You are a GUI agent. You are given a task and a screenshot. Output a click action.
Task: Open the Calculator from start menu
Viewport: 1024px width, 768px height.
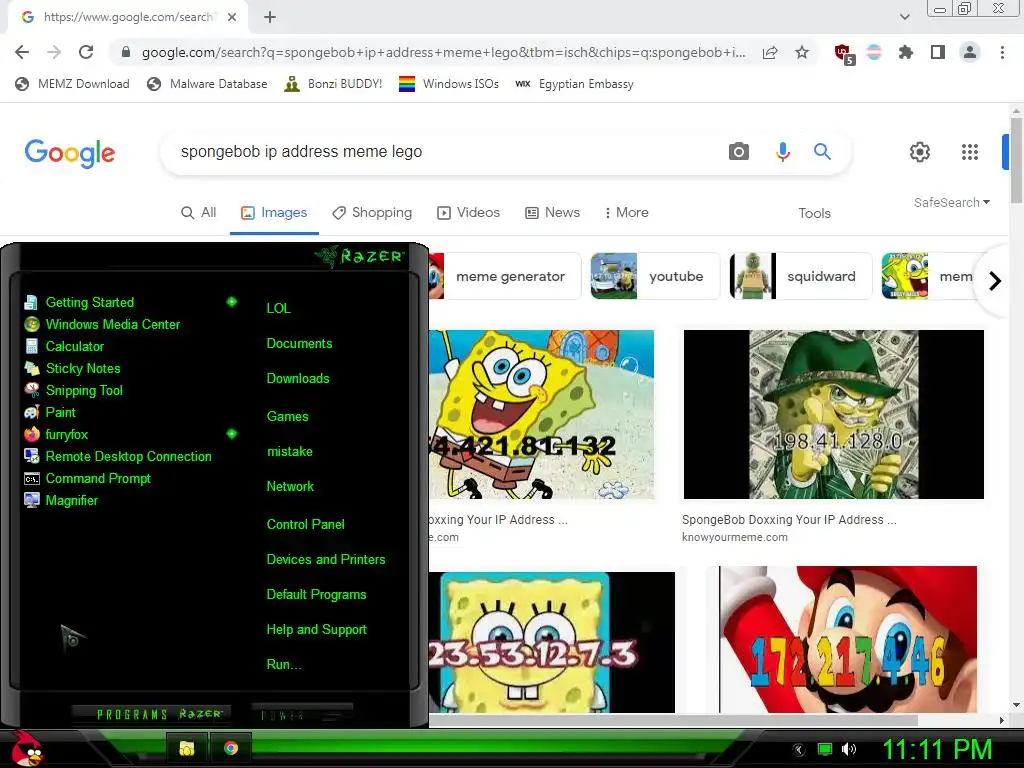click(x=75, y=346)
